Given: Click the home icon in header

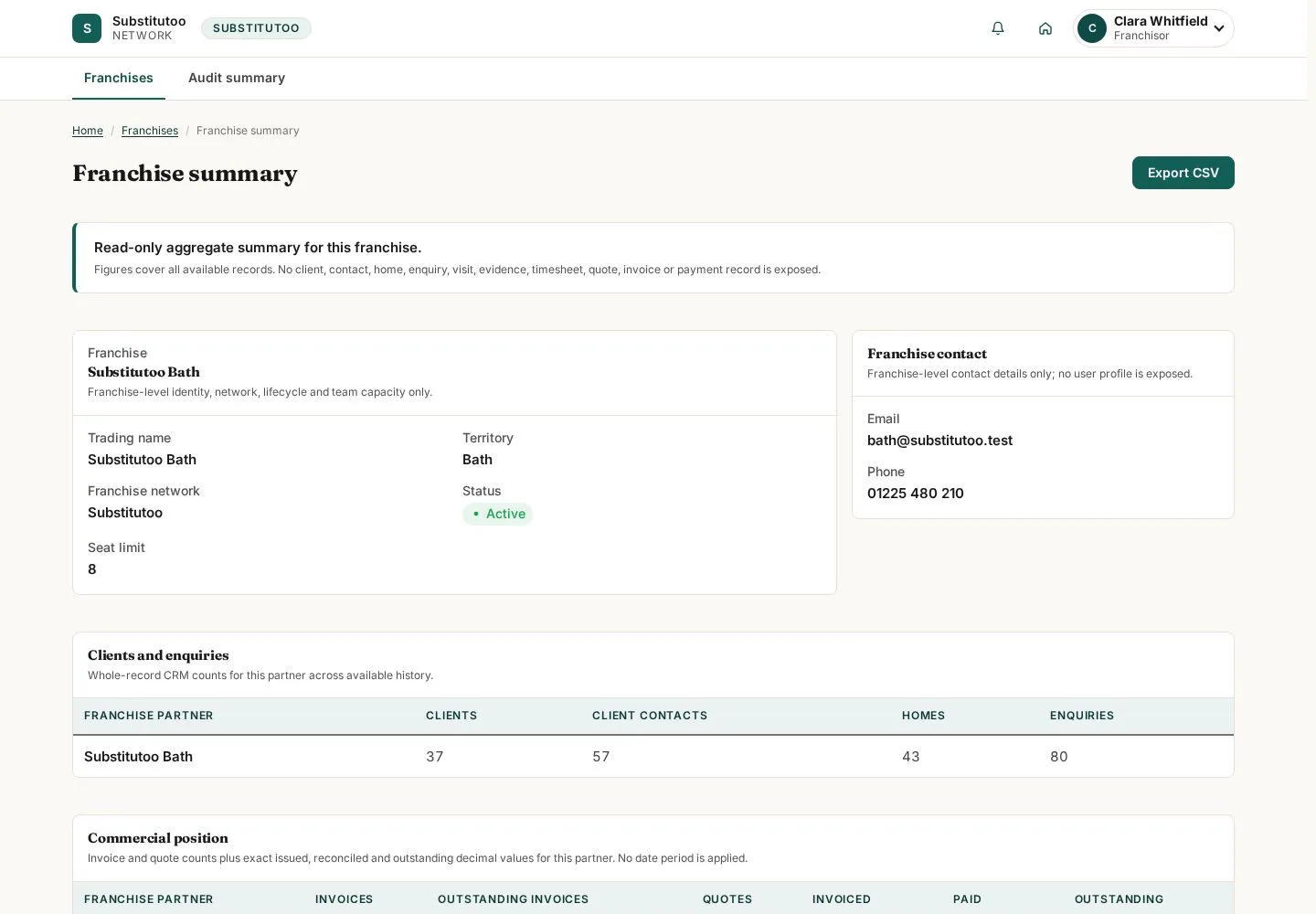Looking at the screenshot, I should [1045, 28].
